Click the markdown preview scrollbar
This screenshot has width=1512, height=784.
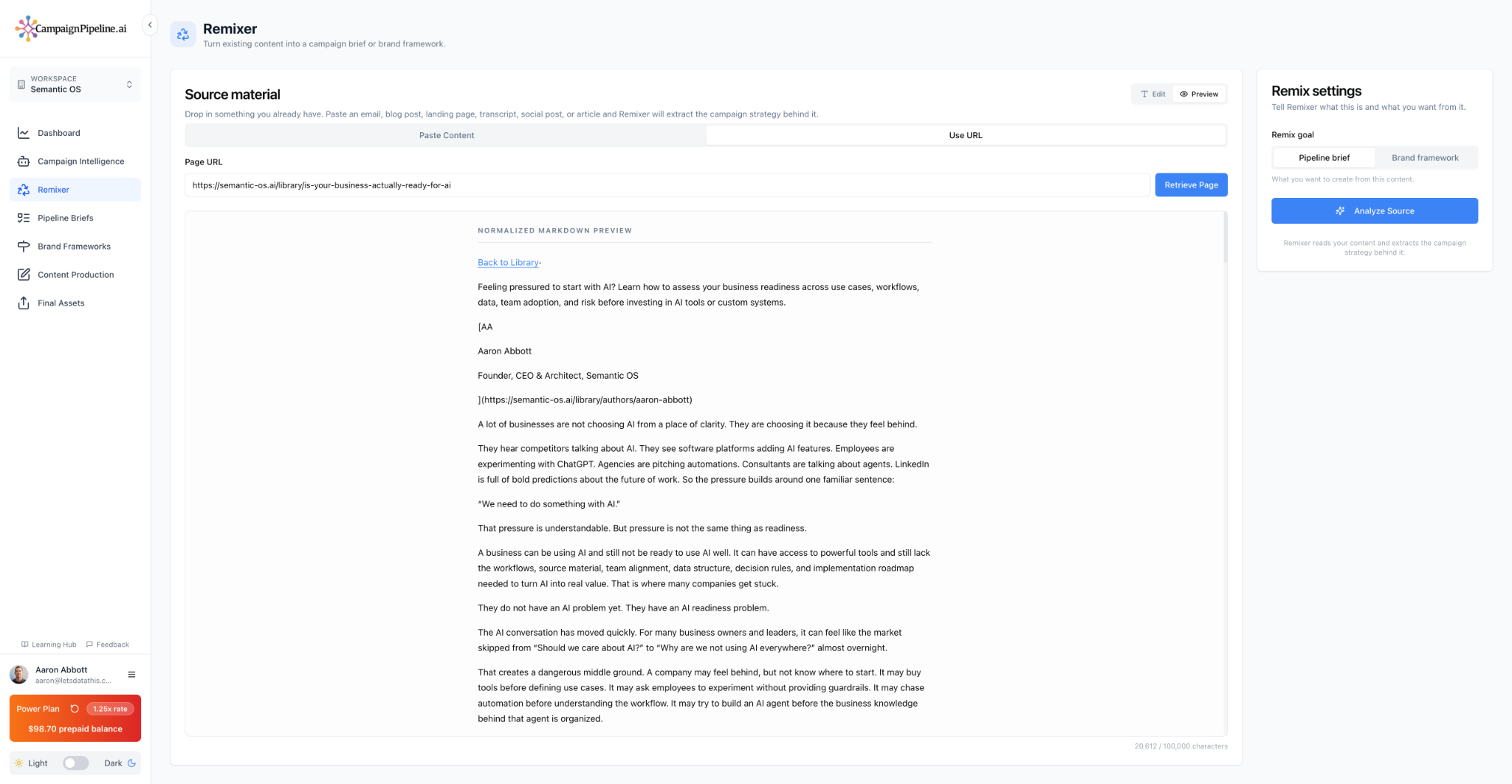click(1225, 238)
